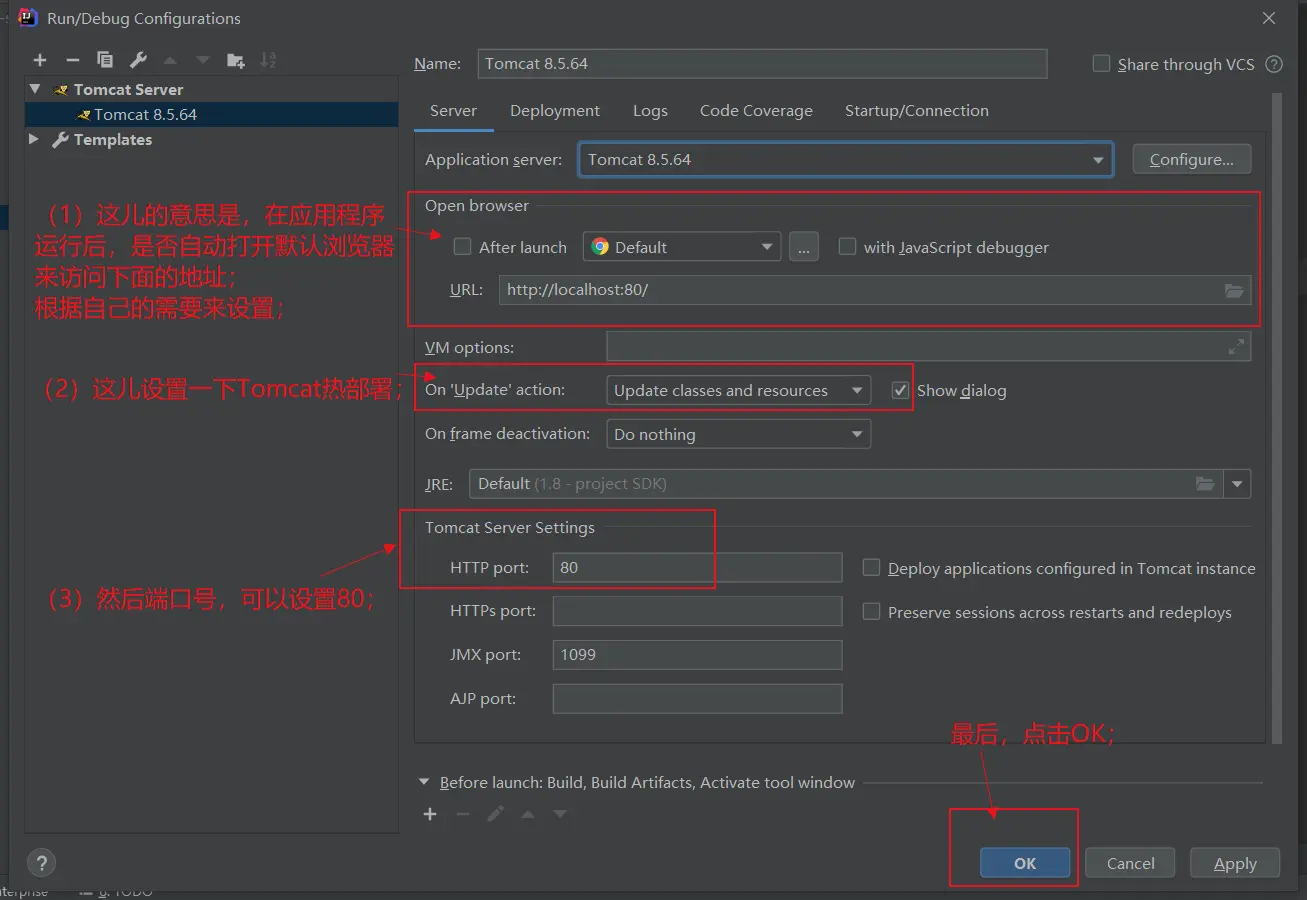The width and height of the screenshot is (1307, 900).
Task: Enable Preserve sessions across restarts checkbox
Action: coord(871,611)
